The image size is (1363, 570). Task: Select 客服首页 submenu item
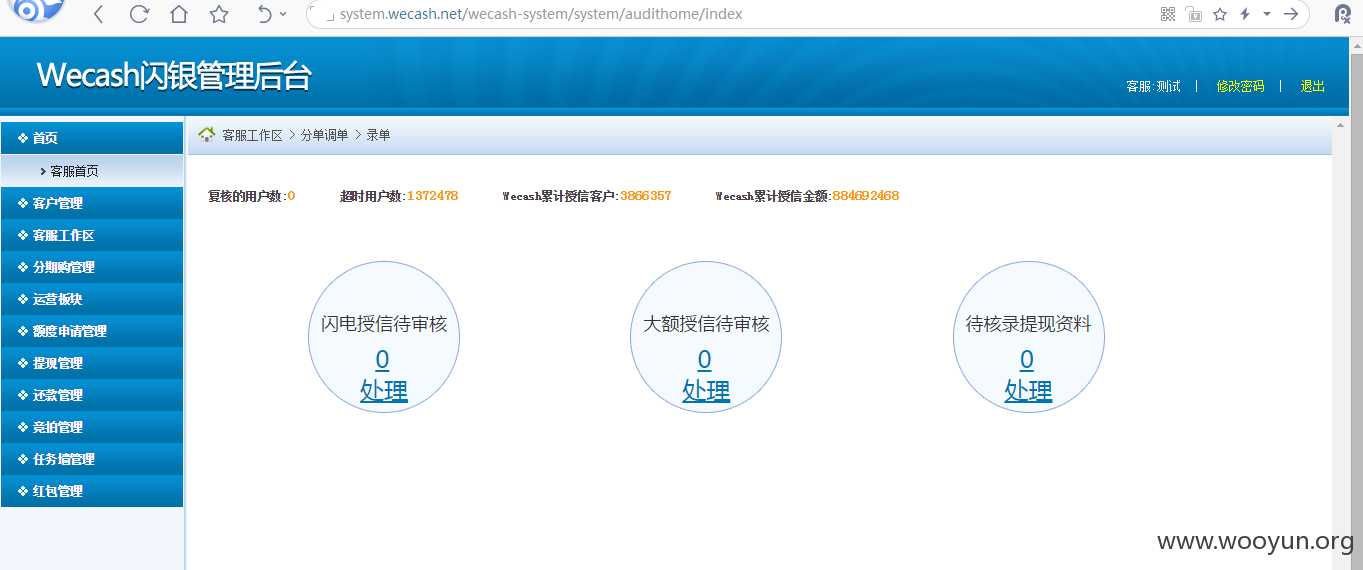pyautogui.click(x=92, y=171)
